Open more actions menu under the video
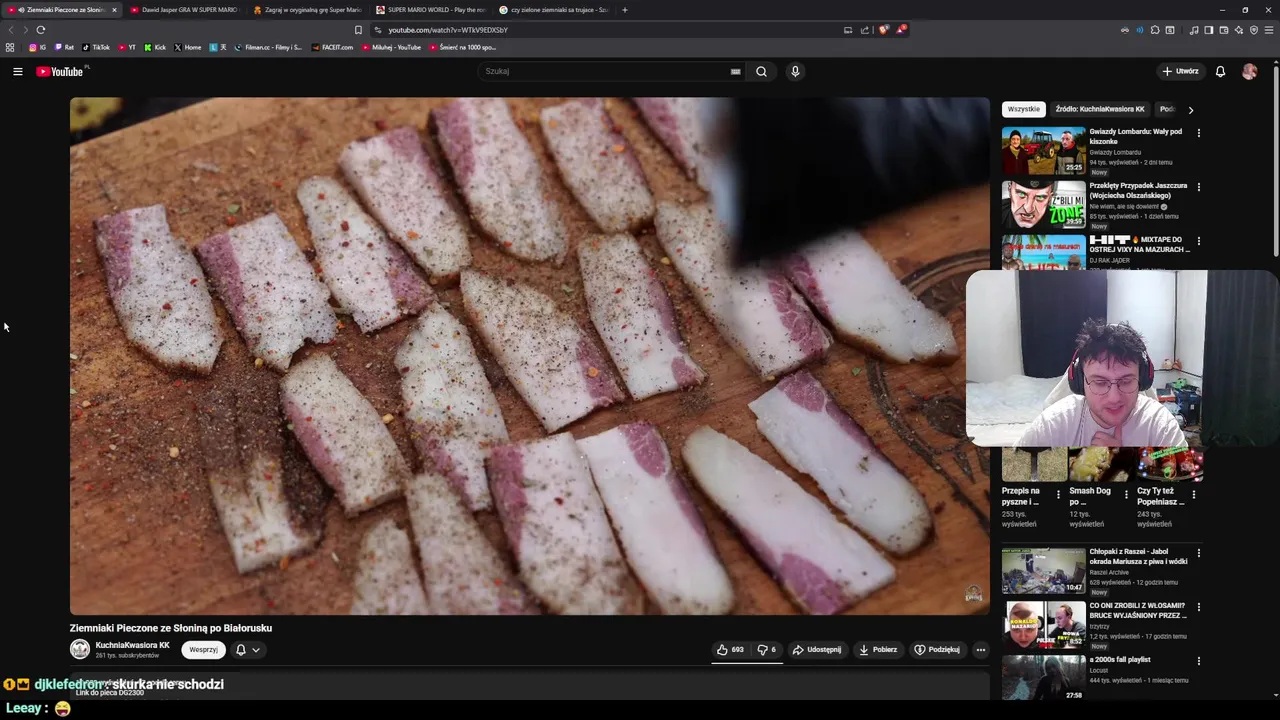Viewport: 1280px width, 720px height. point(980,649)
